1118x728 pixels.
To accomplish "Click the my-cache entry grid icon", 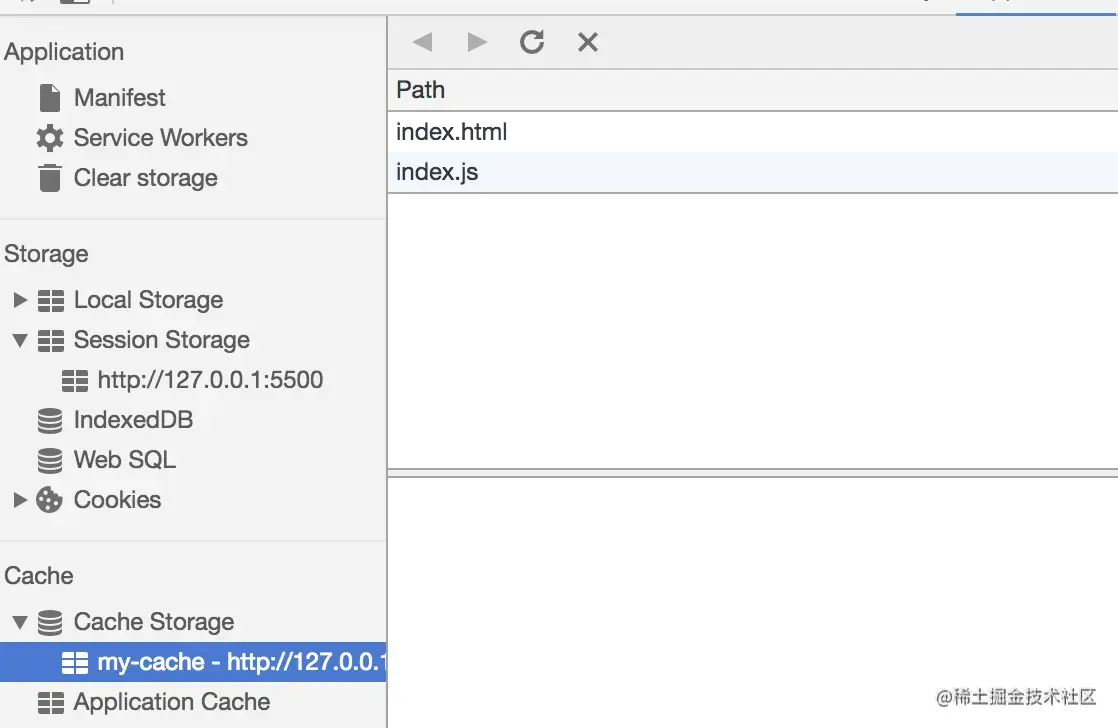I will pyautogui.click(x=75, y=663).
